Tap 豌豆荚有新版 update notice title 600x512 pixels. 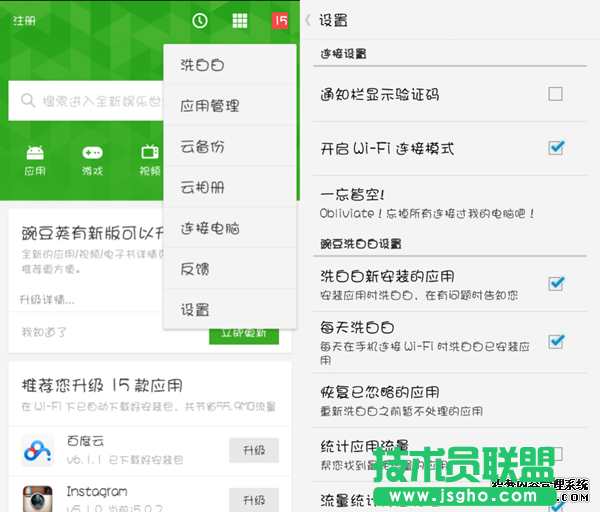pyautogui.click(x=93, y=233)
